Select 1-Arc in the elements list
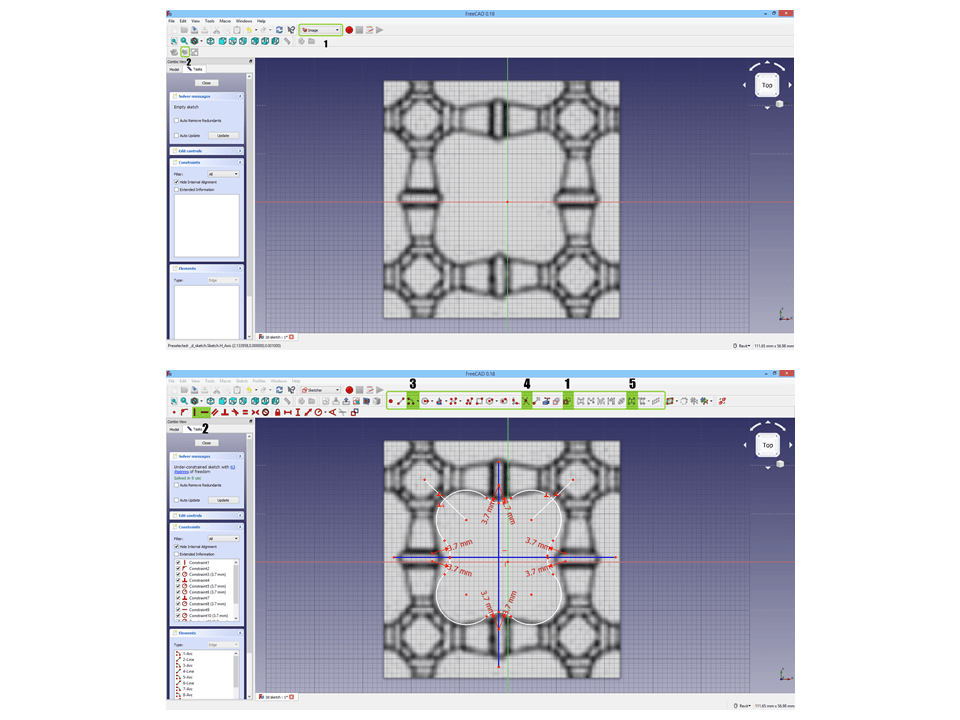 click(x=187, y=654)
